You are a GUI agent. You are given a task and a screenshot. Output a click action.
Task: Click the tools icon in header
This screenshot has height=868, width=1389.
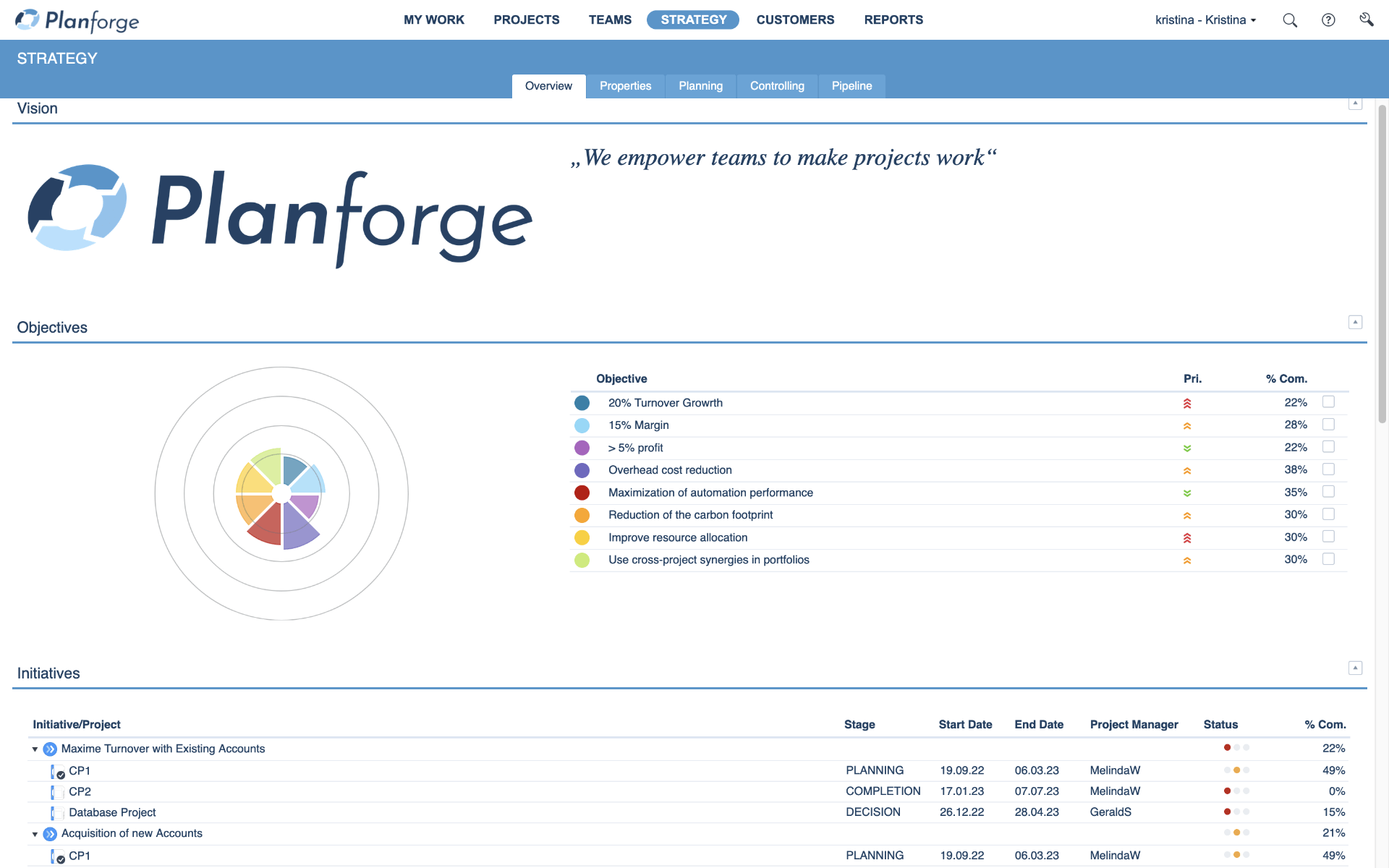[x=1366, y=20]
